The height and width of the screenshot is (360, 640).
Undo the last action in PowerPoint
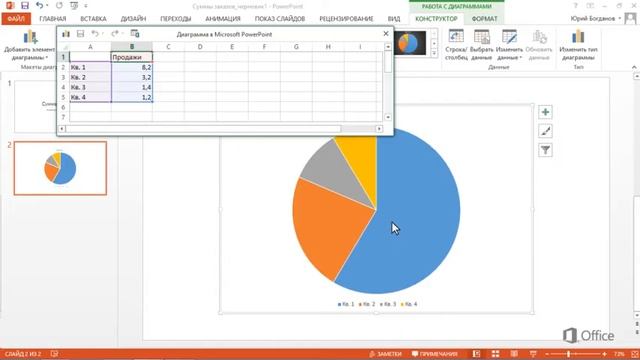click(39, 6)
